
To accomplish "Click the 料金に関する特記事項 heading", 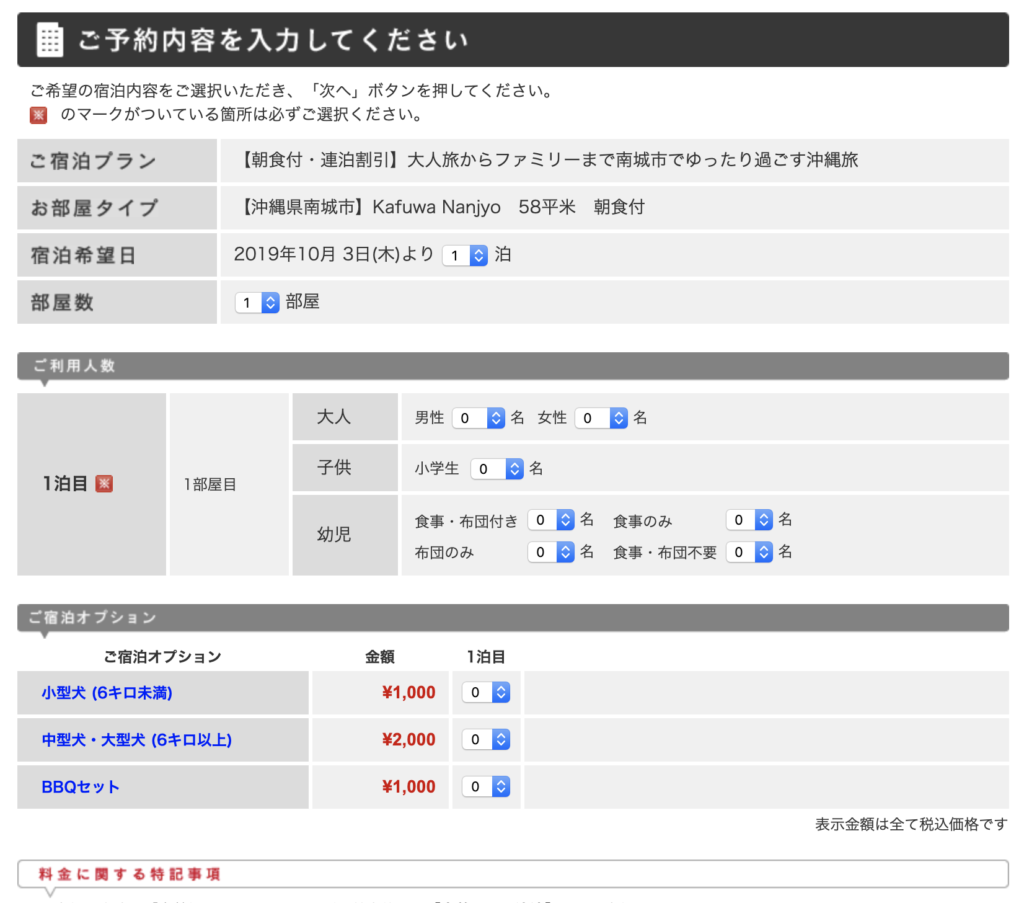I will tap(129, 874).
